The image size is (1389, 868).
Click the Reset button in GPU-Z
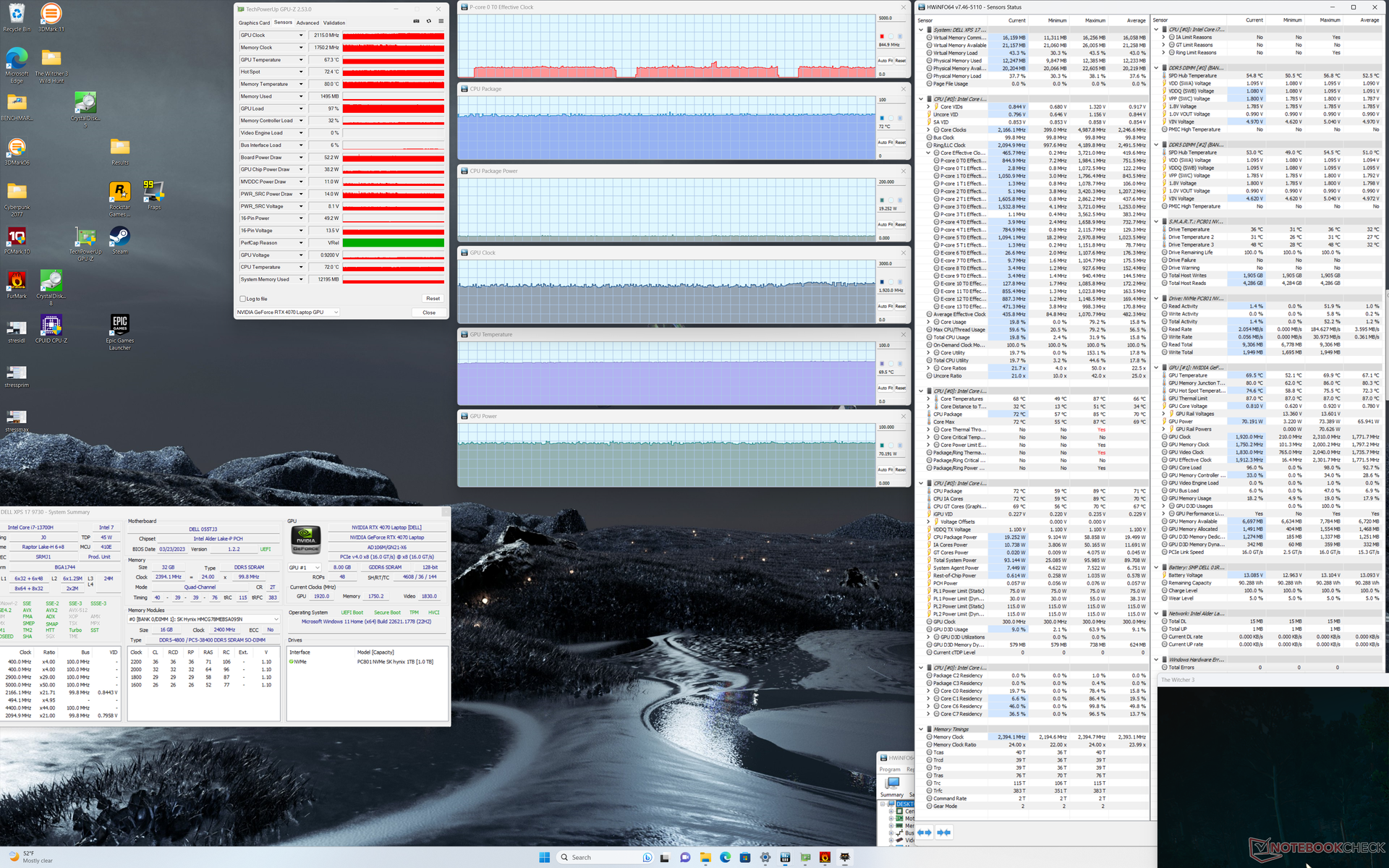coord(433,299)
